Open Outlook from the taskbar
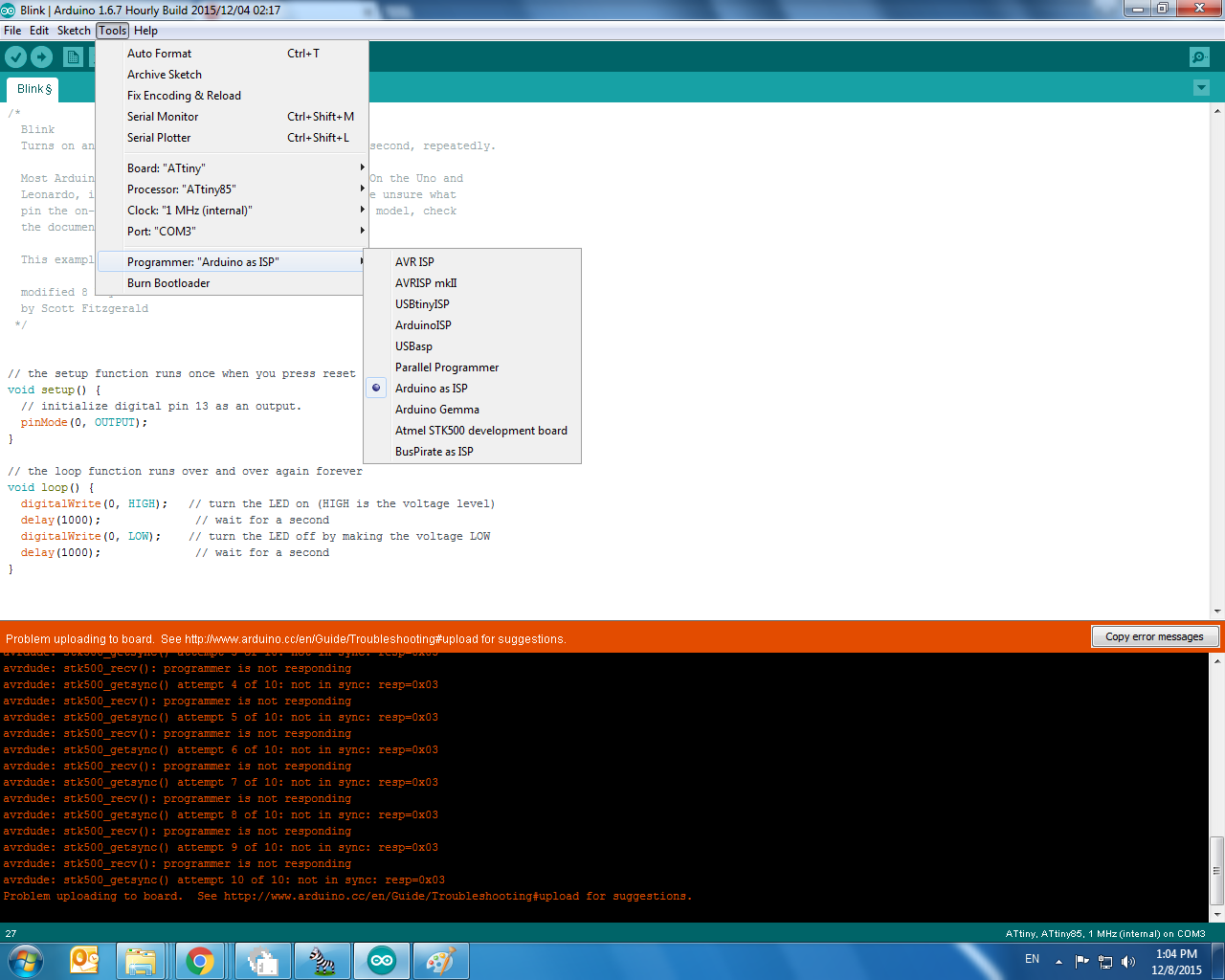1225x980 pixels. pyautogui.click(x=85, y=960)
